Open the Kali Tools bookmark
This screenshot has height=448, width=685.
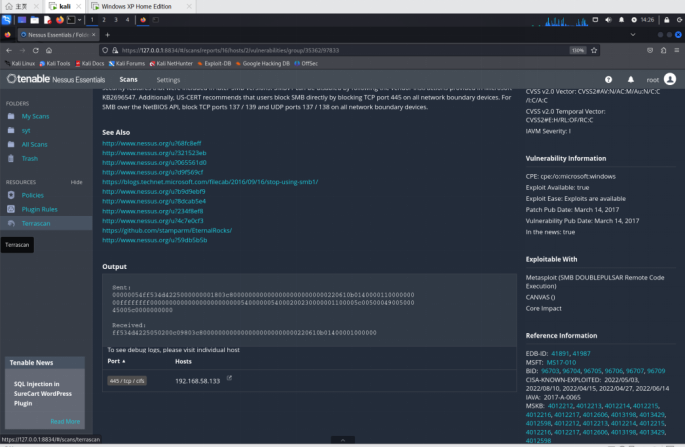(x=55, y=63)
